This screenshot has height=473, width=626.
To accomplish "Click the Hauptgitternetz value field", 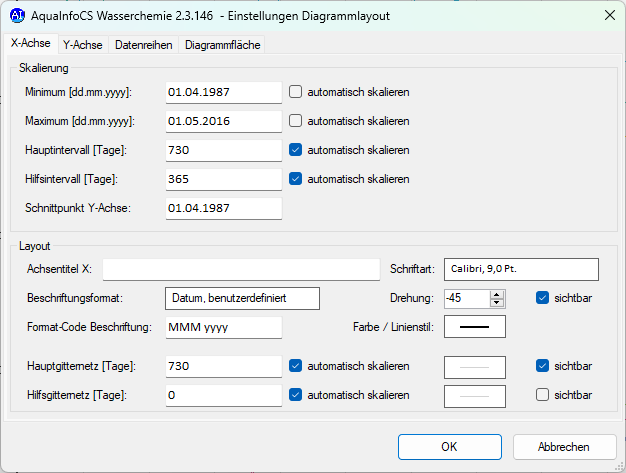I will [224, 366].
